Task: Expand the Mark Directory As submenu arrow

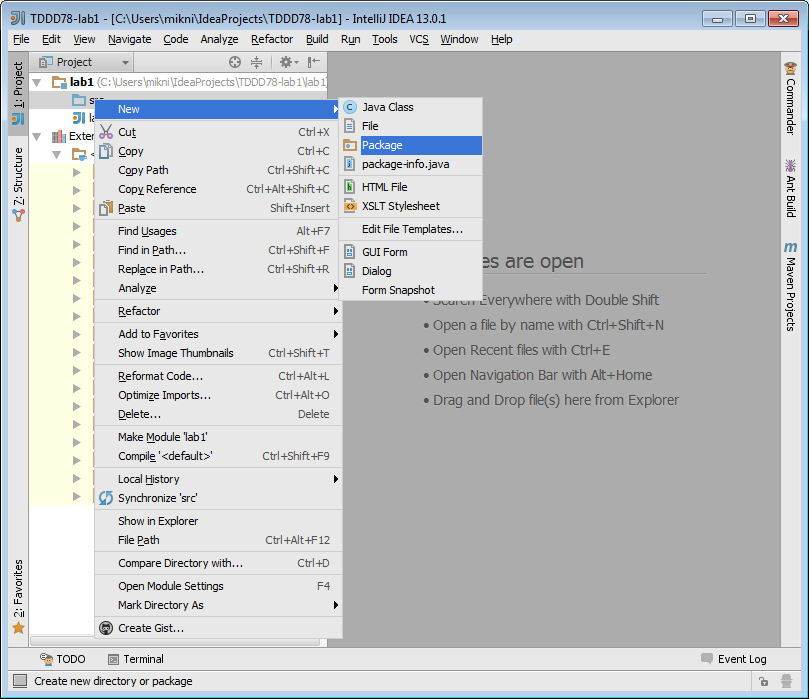Action: pos(336,605)
